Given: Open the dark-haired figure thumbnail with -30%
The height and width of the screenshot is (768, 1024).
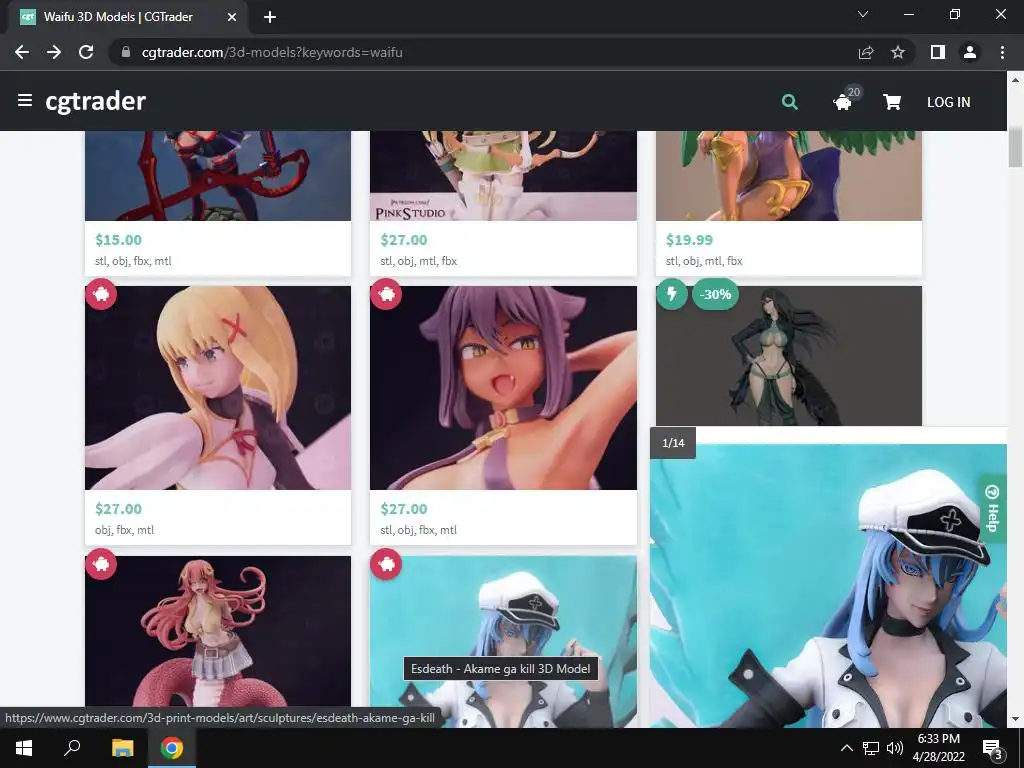Looking at the screenshot, I should [x=789, y=356].
